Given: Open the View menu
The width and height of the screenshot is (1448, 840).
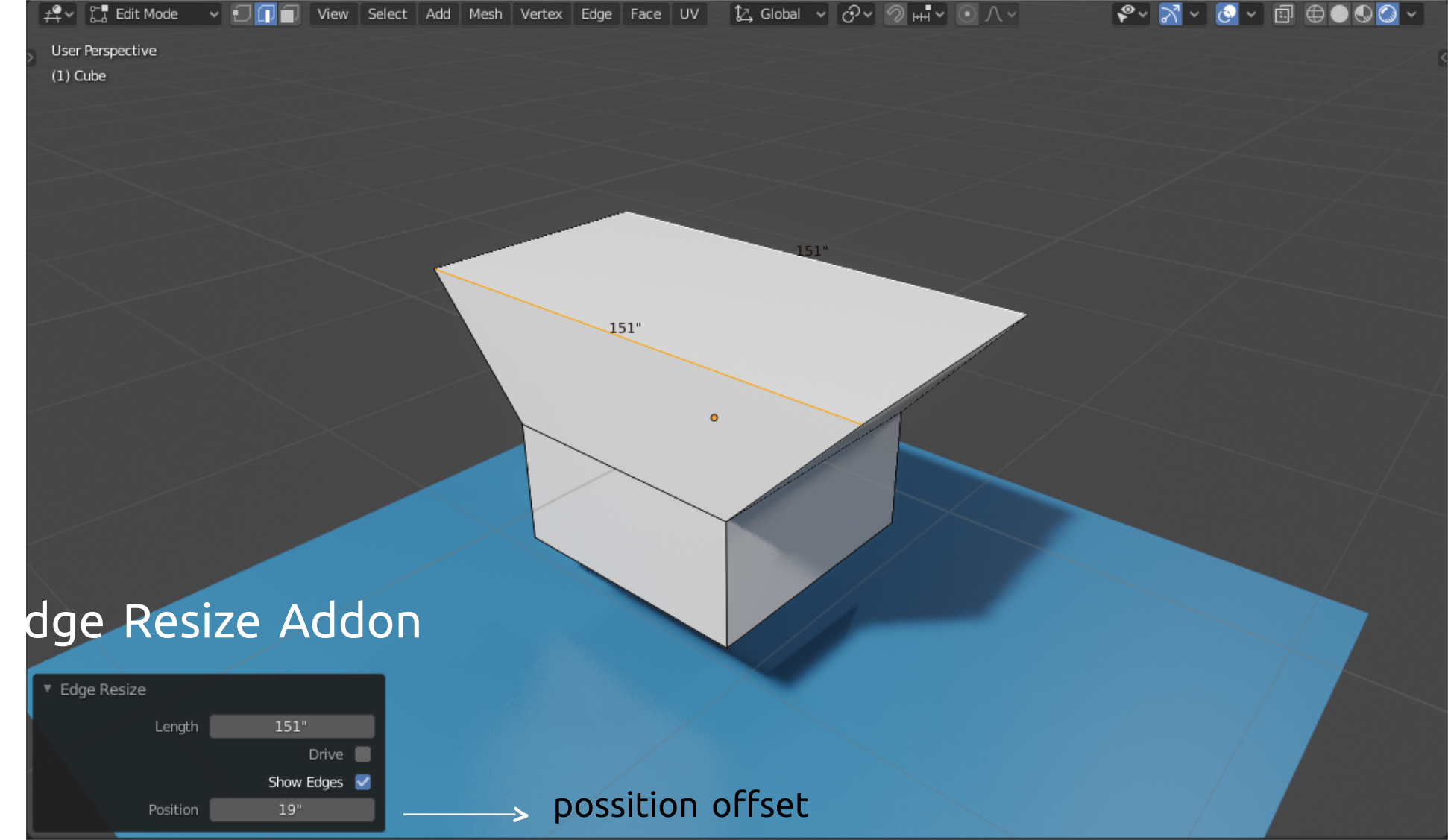Looking at the screenshot, I should 333,14.
